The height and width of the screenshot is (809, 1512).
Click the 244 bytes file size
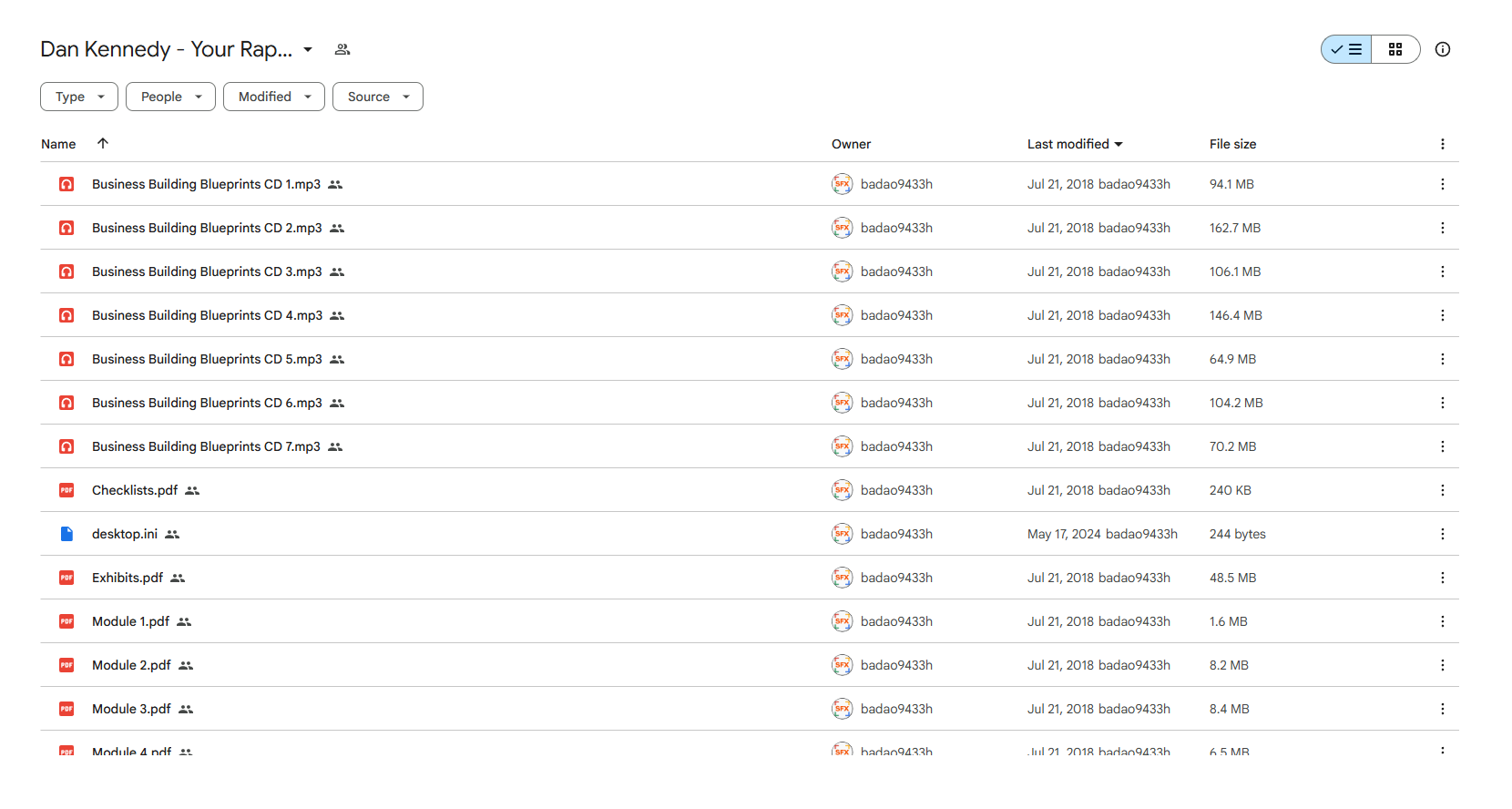1238,534
